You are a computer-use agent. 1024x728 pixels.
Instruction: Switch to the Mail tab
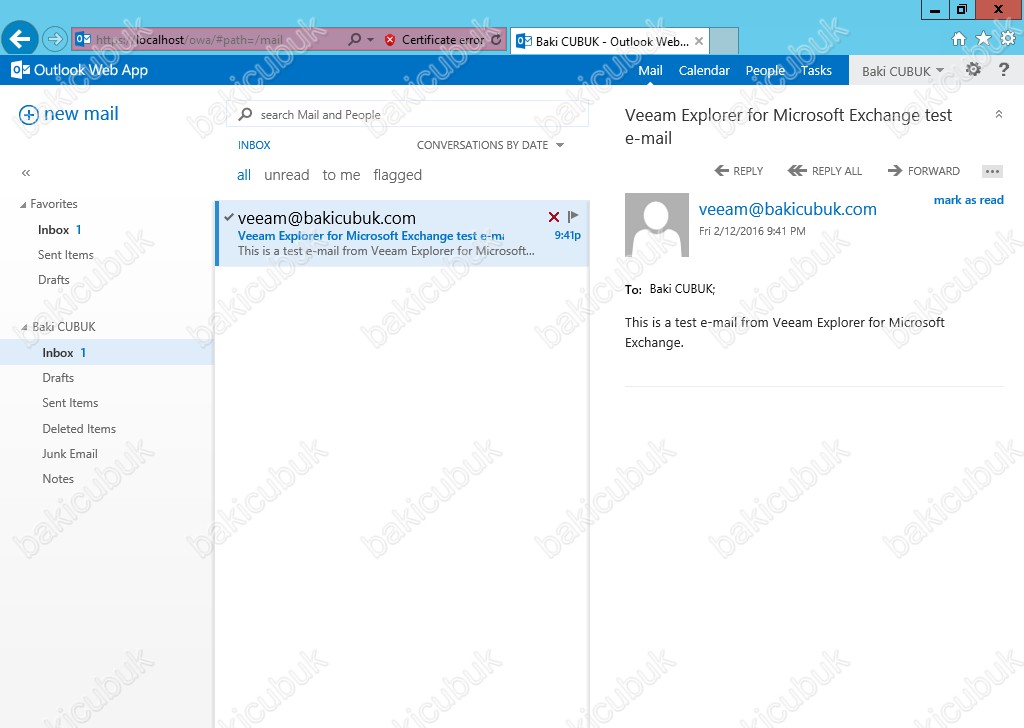[x=650, y=71]
